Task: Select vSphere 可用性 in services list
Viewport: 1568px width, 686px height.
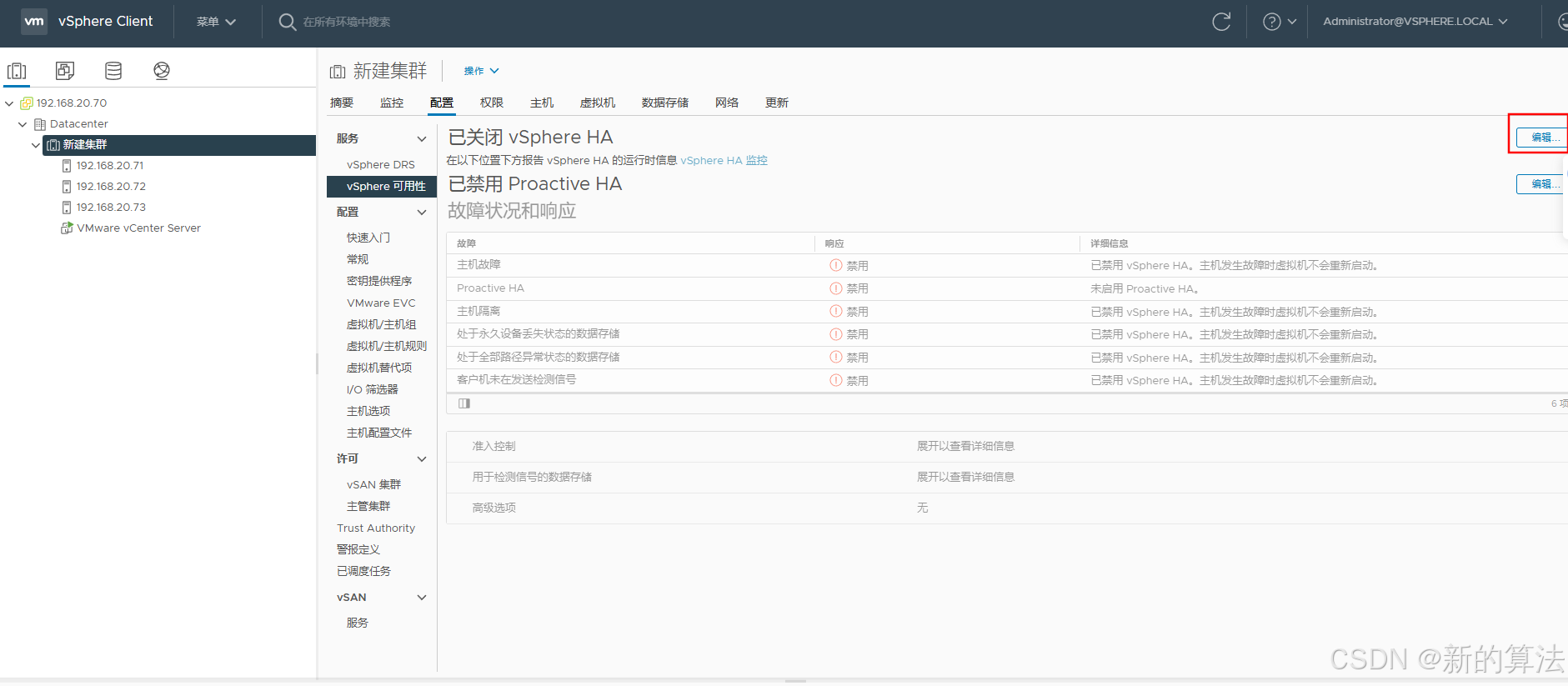Action: click(x=382, y=187)
